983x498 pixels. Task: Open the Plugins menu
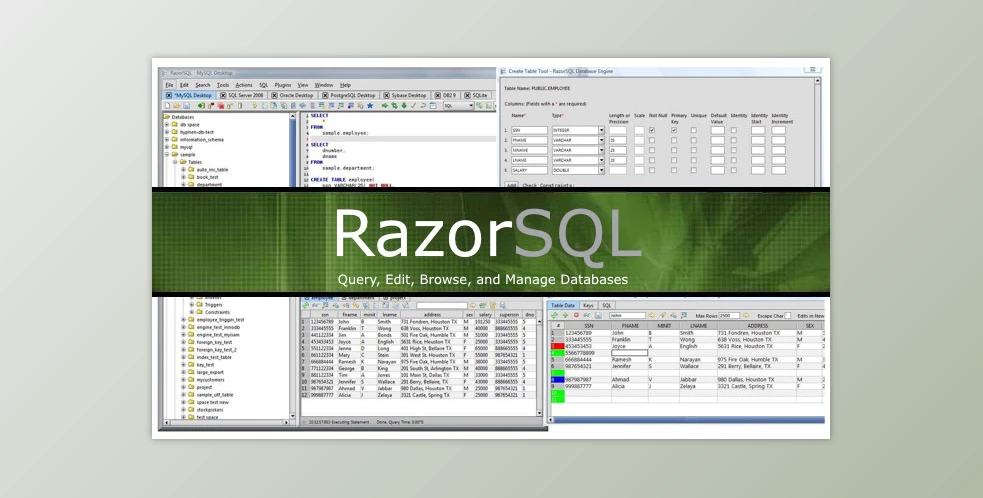283,85
